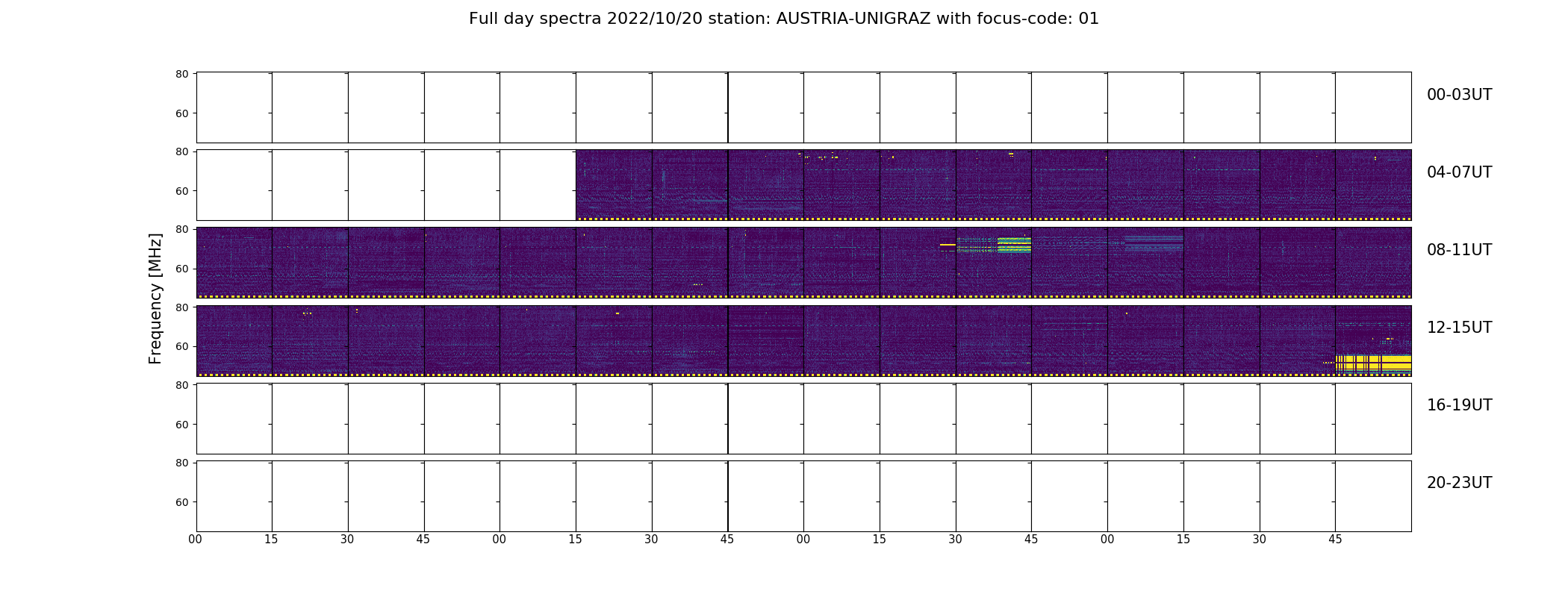Click the 60 tick label of the 08-11UT row
This screenshot has height=597, width=1568.
181,269
